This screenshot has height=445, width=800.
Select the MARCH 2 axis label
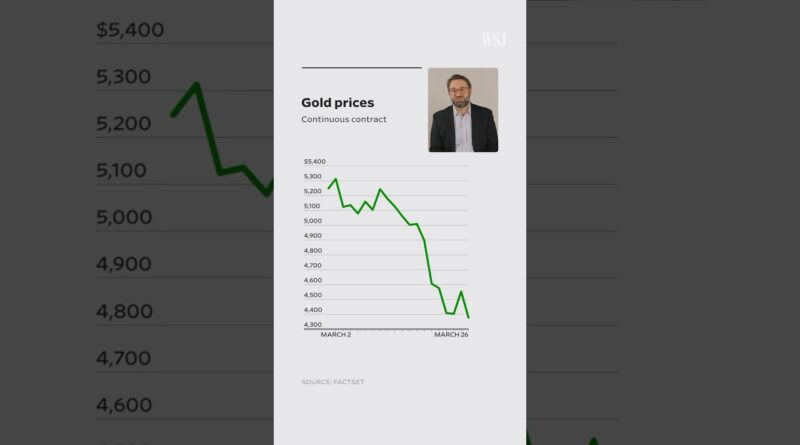335,335
